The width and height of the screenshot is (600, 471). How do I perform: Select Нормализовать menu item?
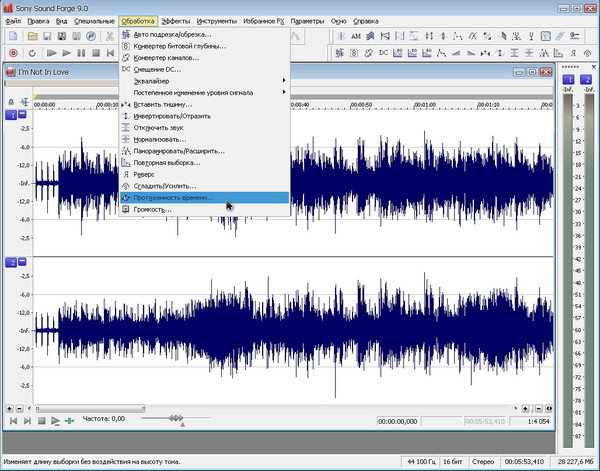point(205,139)
